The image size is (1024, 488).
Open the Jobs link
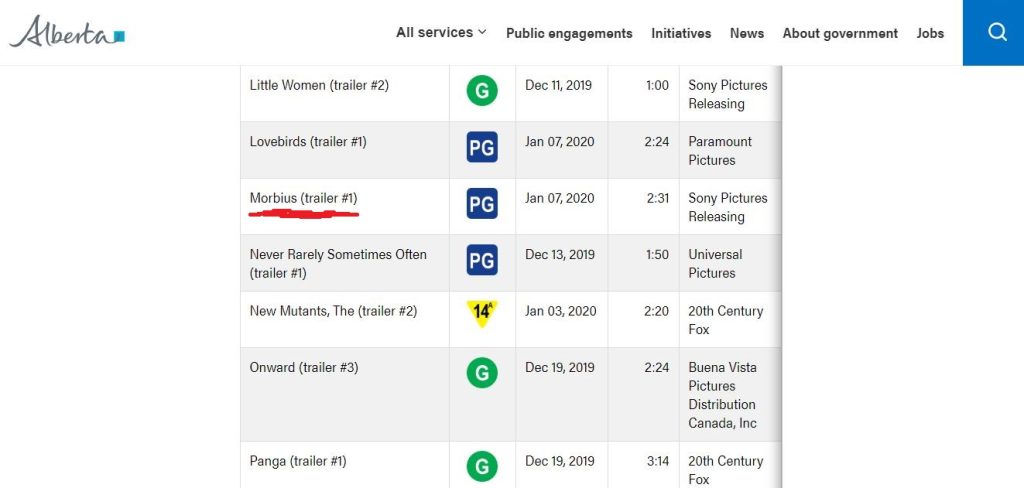[930, 33]
